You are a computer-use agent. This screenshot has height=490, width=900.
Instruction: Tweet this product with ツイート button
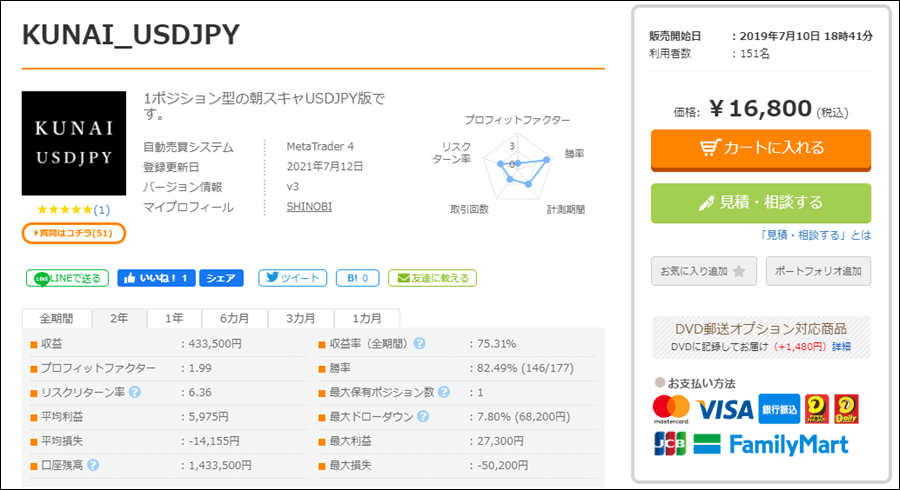click(x=293, y=278)
